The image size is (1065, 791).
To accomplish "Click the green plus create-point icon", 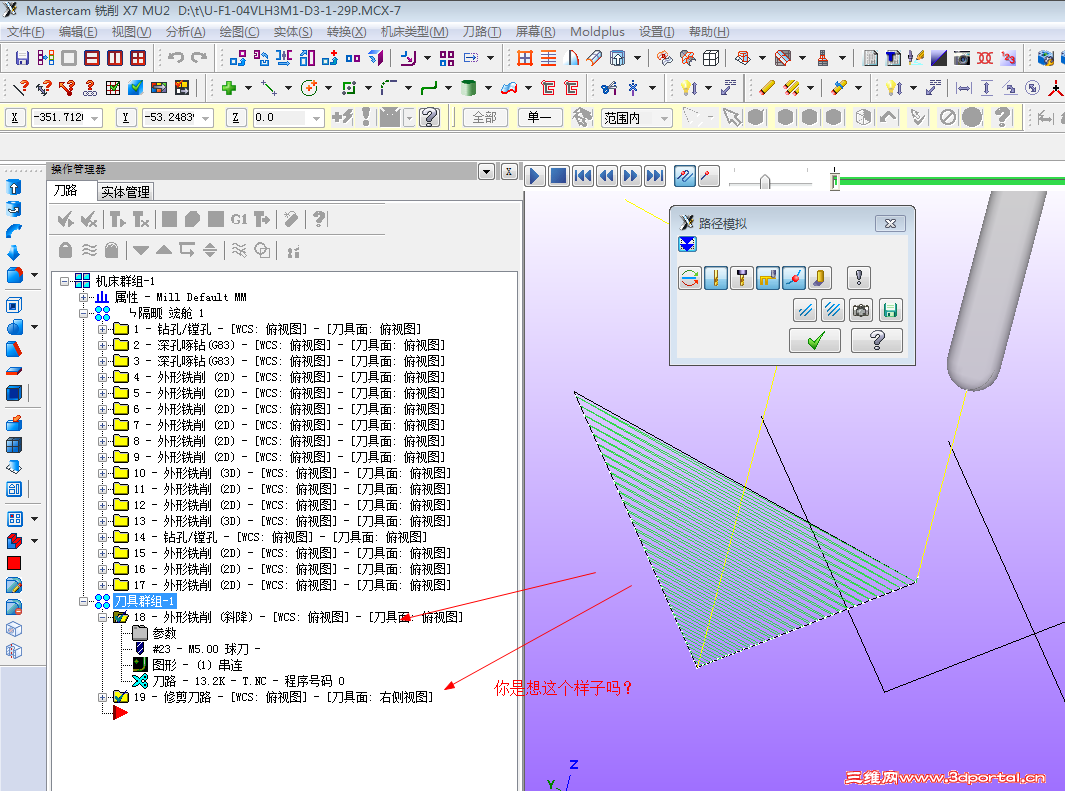I will (229, 88).
